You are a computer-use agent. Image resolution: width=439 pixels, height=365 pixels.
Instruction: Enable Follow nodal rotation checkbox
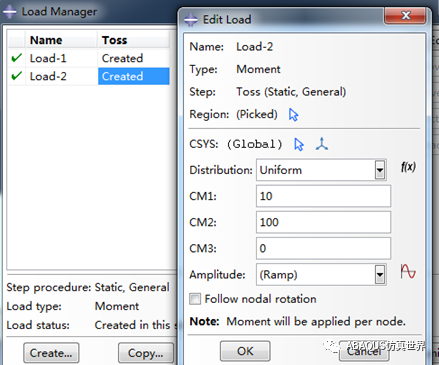[195, 299]
